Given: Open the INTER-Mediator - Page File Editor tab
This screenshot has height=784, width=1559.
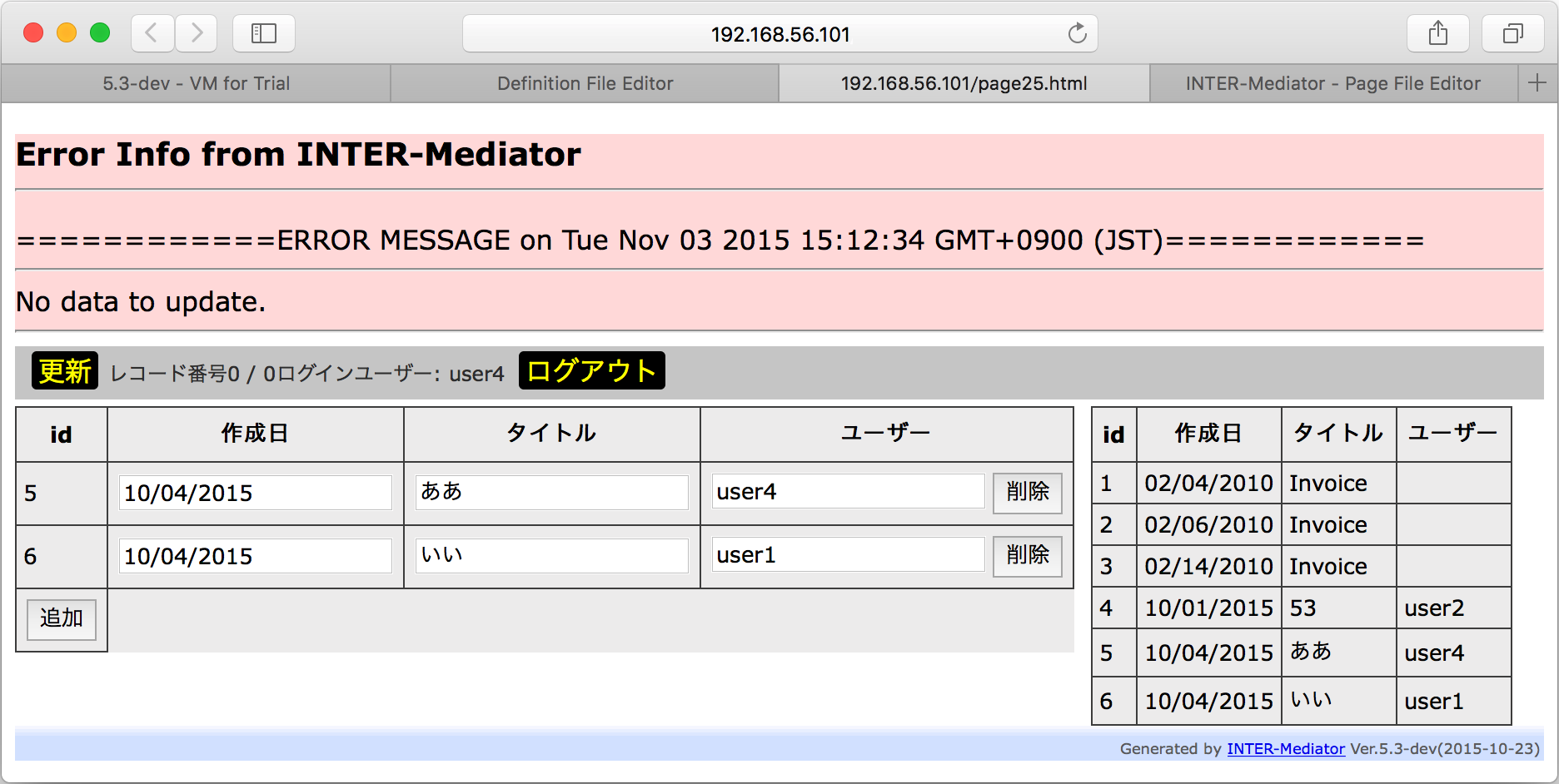Looking at the screenshot, I should coord(1333,83).
